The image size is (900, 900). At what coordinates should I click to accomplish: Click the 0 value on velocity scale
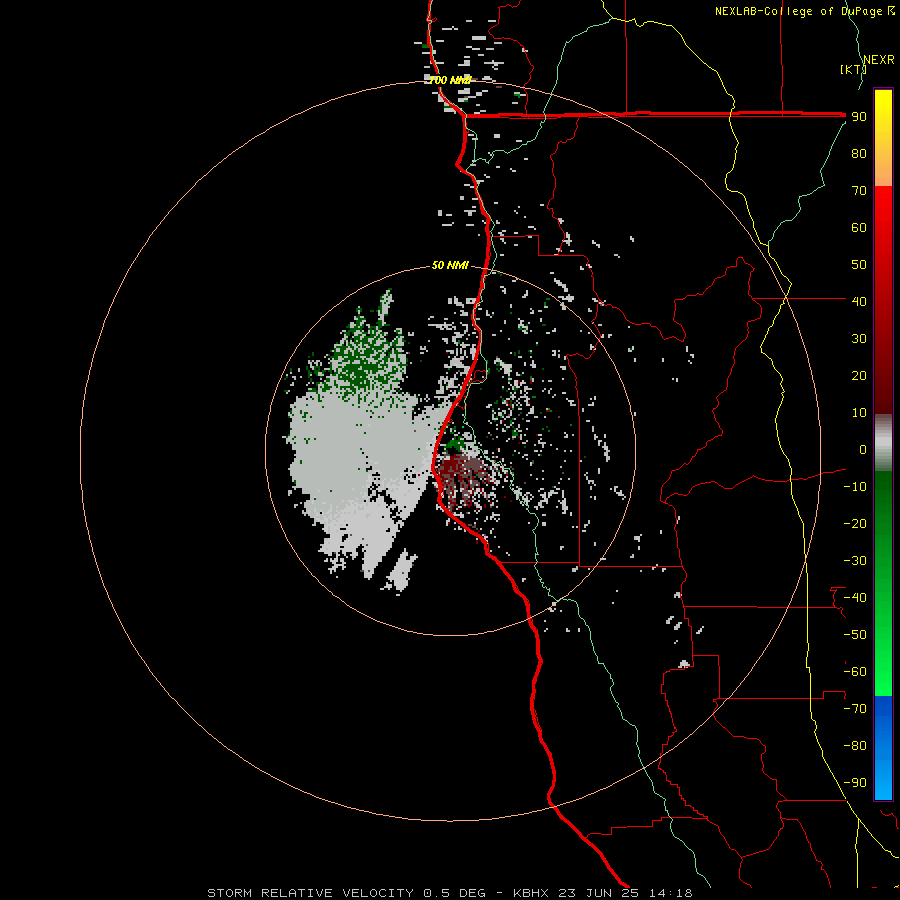tap(863, 449)
